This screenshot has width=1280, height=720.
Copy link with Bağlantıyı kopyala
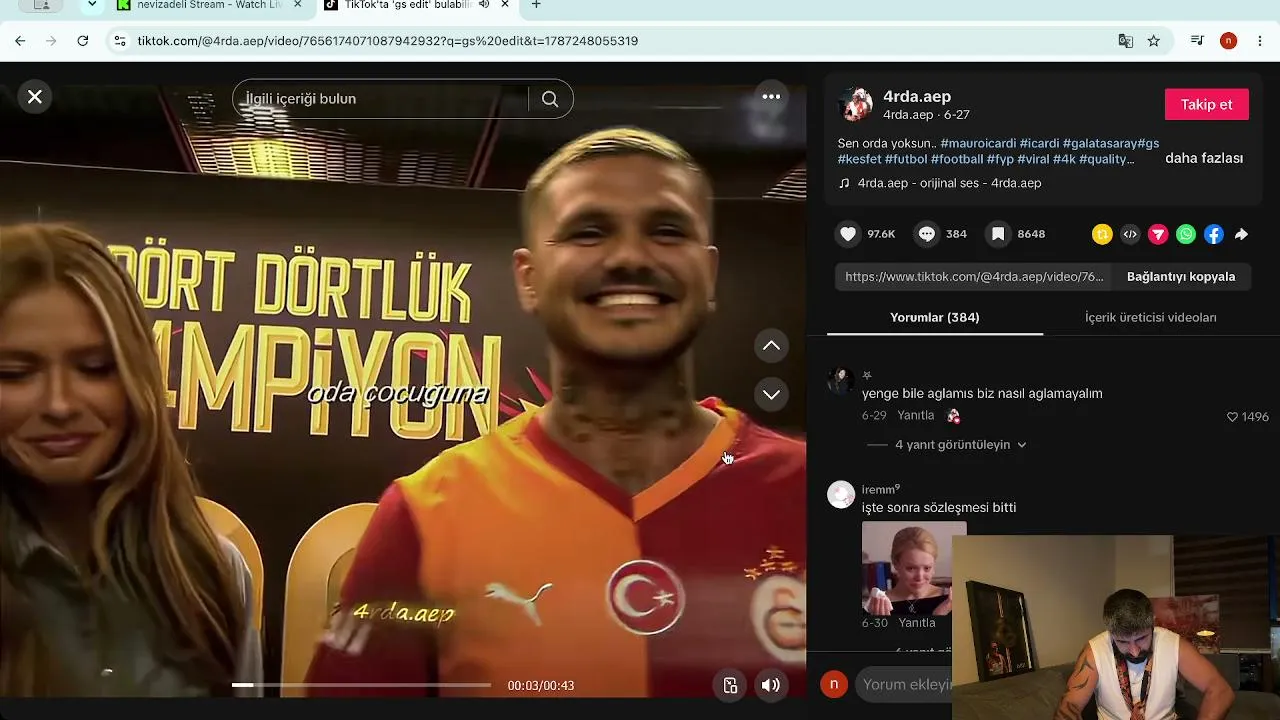click(x=1181, y=277)
